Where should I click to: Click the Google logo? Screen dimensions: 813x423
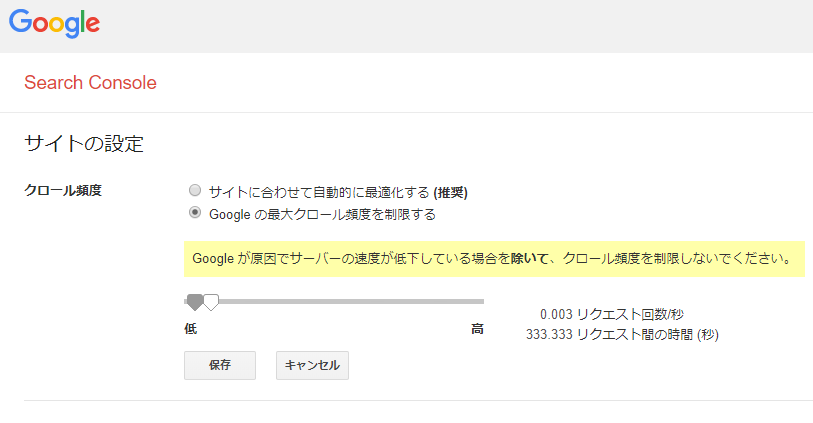(x=54, y=23)
